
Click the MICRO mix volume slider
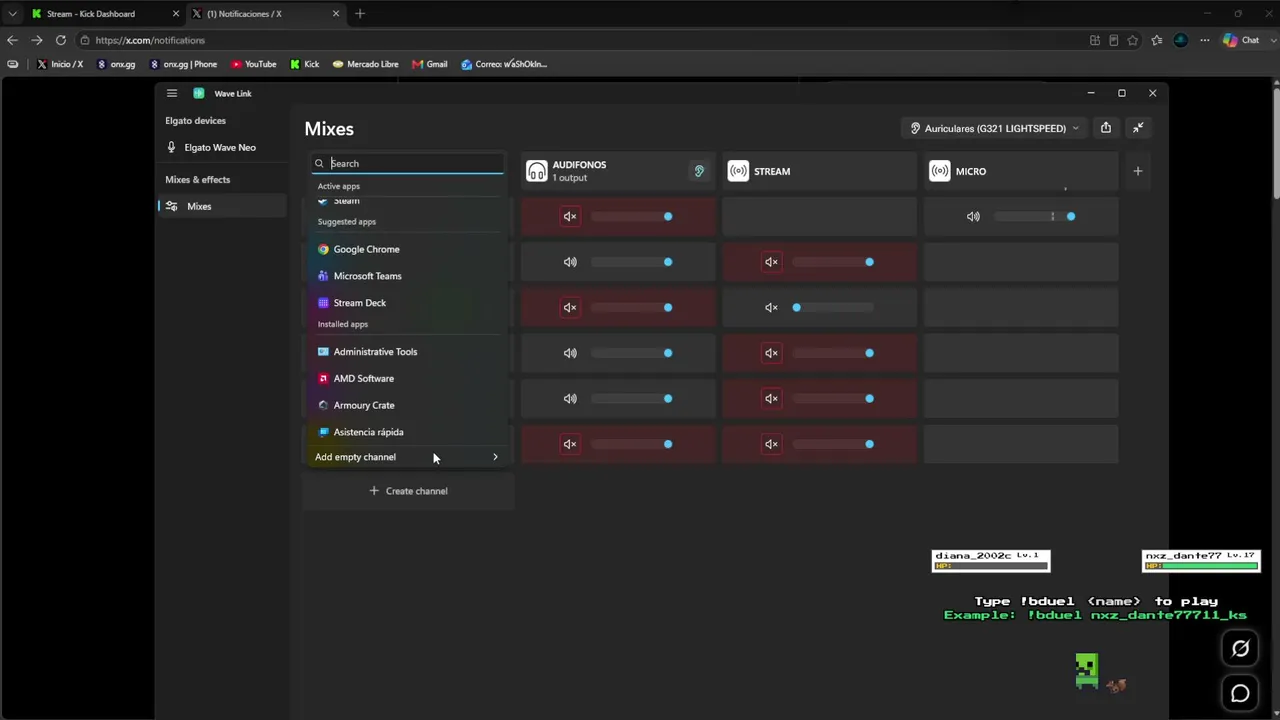click(x=1035, y=217)
